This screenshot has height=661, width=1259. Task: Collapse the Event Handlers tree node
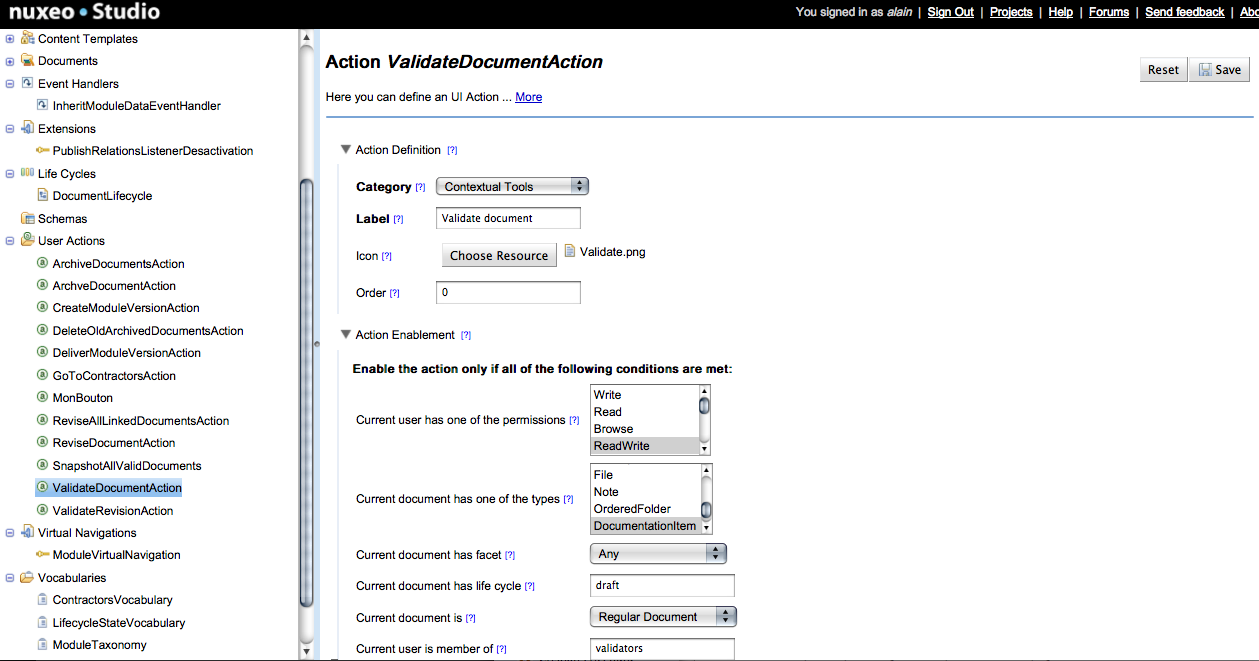[10, 83]
